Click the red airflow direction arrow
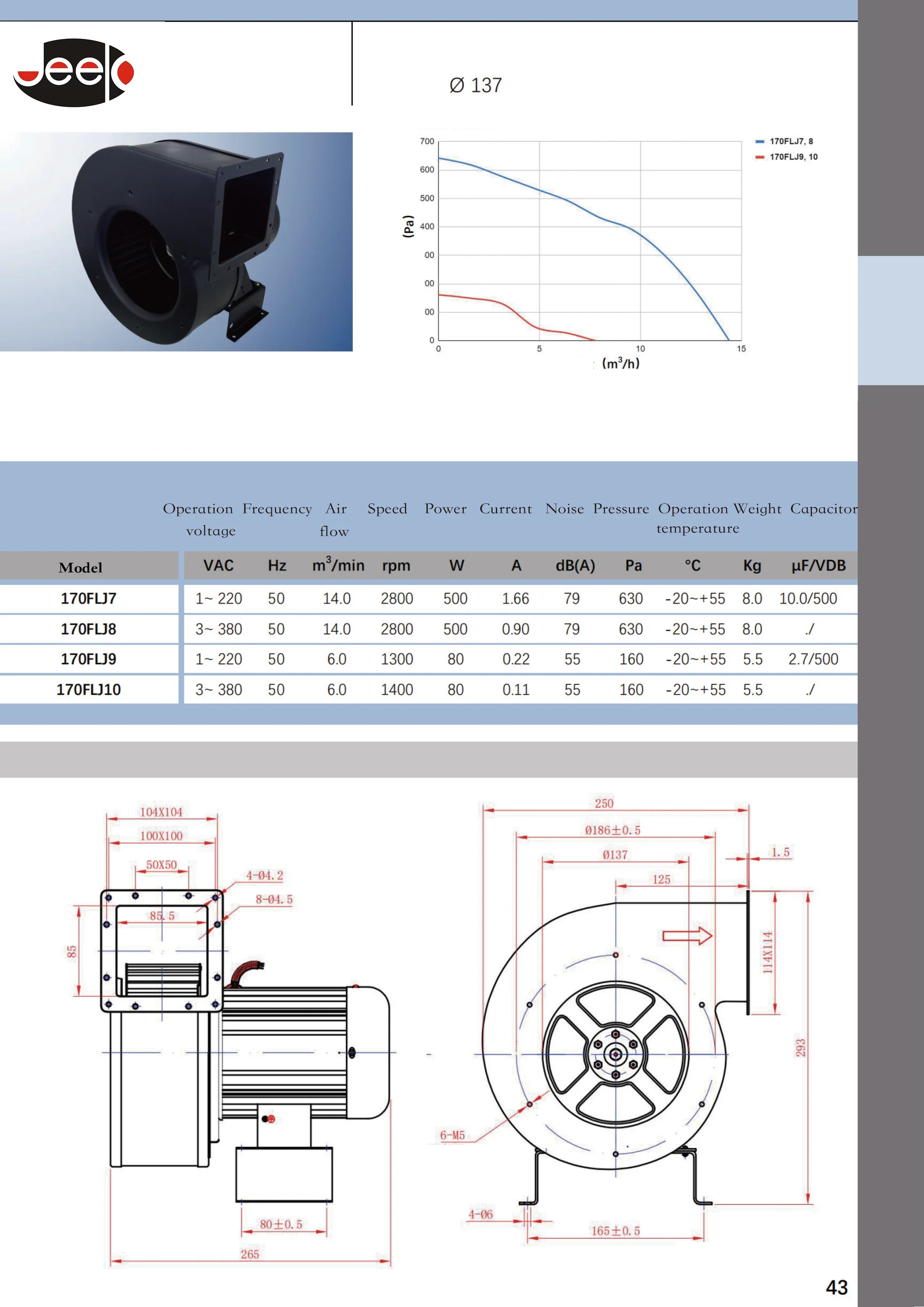The image size is (924, 1307). tap(687, 936)
